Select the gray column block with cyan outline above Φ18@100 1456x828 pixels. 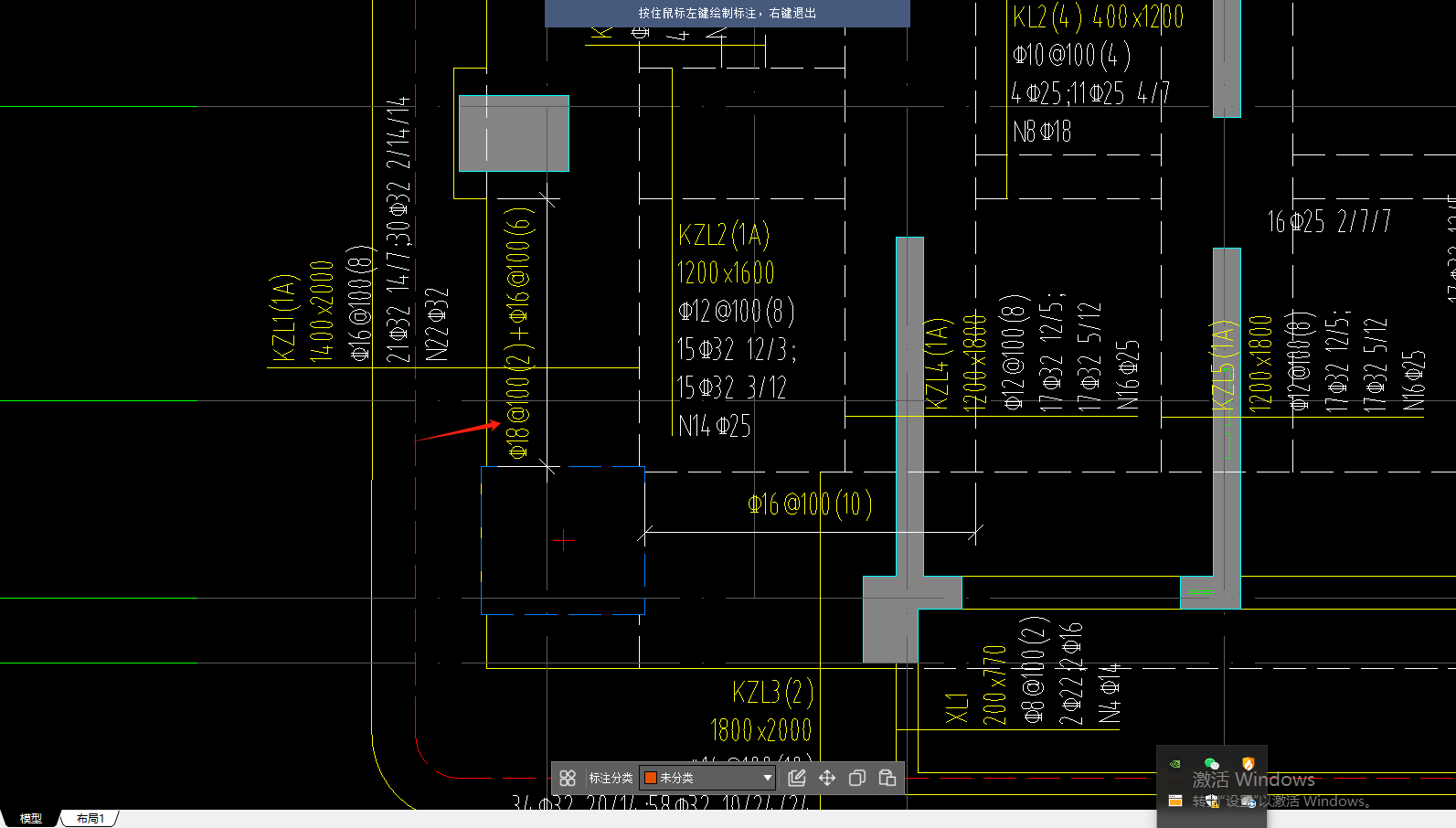click(x=514, y=133)
